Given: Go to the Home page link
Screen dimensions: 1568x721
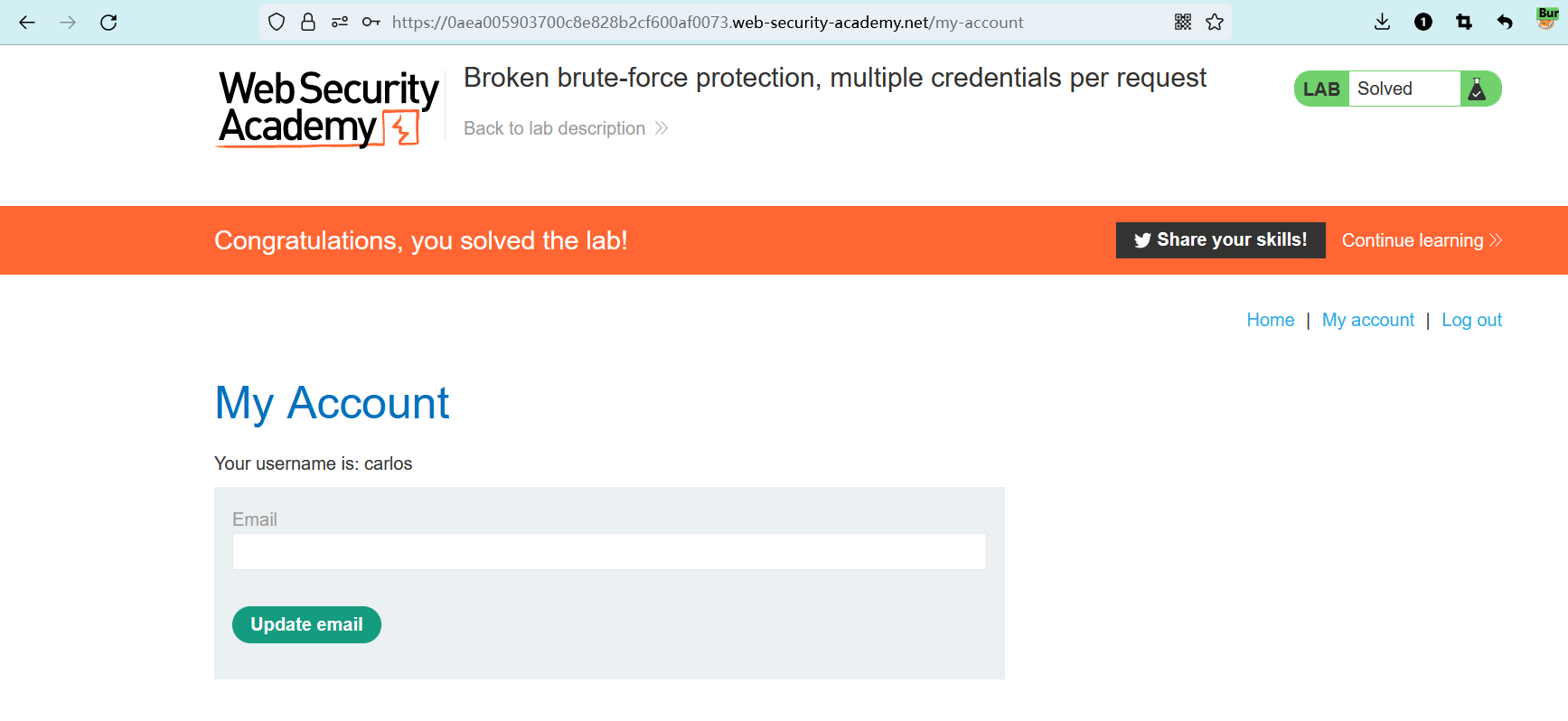Looking at the screenshot, I should pos(1270,320).
